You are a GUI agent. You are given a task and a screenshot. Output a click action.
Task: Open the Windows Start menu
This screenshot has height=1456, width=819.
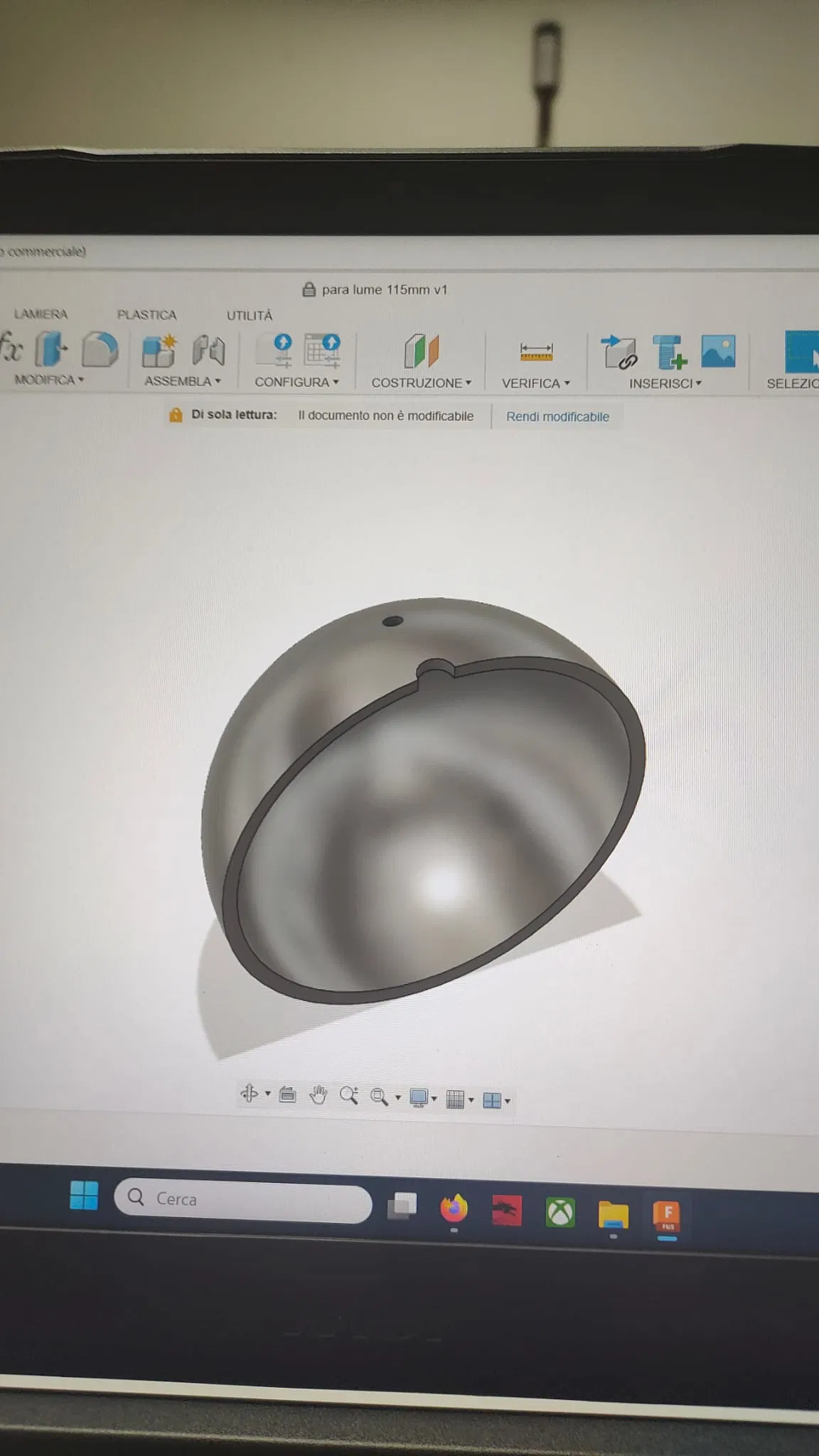click(x=84, y=1195)
